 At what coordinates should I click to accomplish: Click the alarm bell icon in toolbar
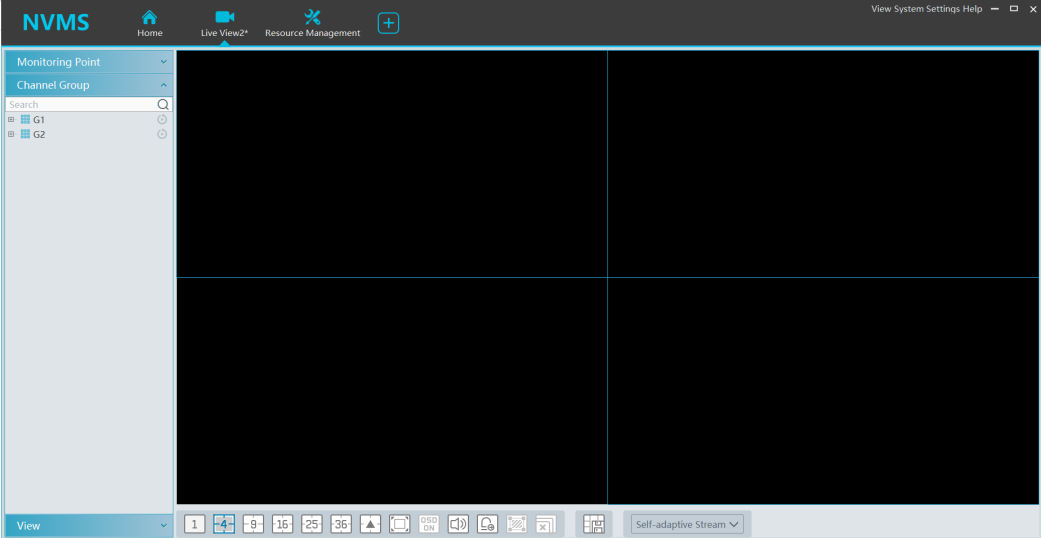(487, 524)
